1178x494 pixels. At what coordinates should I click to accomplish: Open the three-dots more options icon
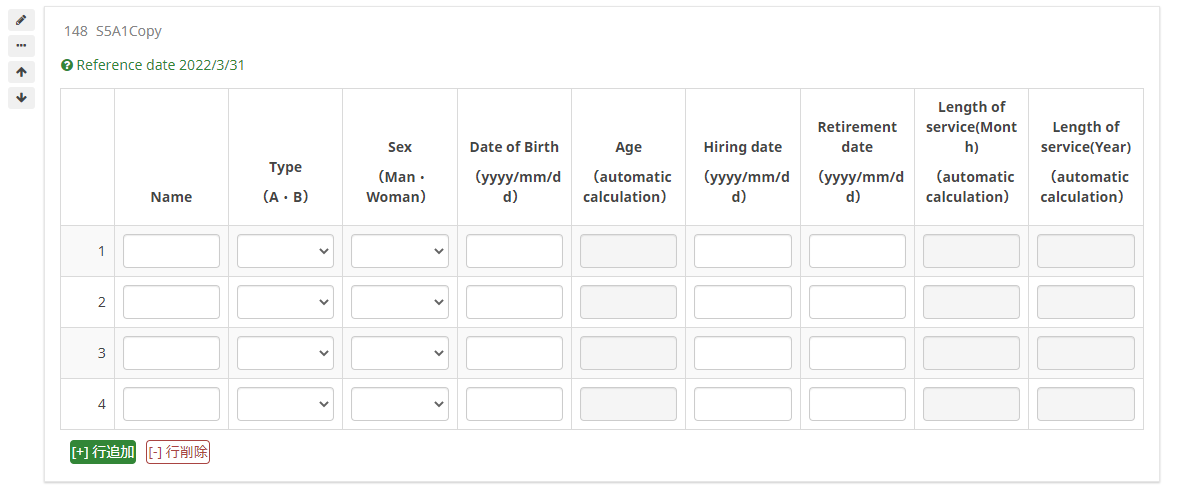[21, 46]
